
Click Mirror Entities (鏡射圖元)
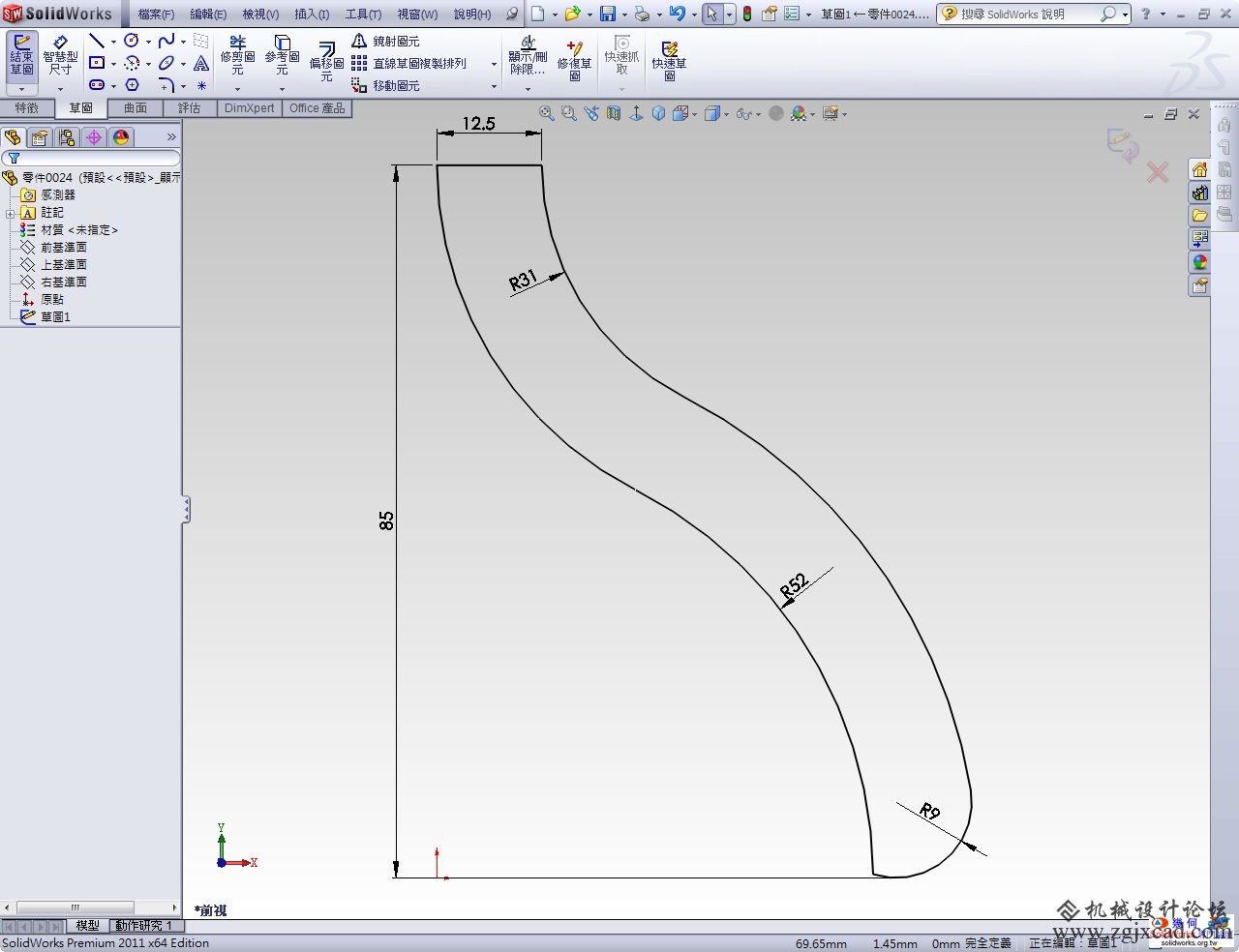pyautogui.click(x=385, y=42)
